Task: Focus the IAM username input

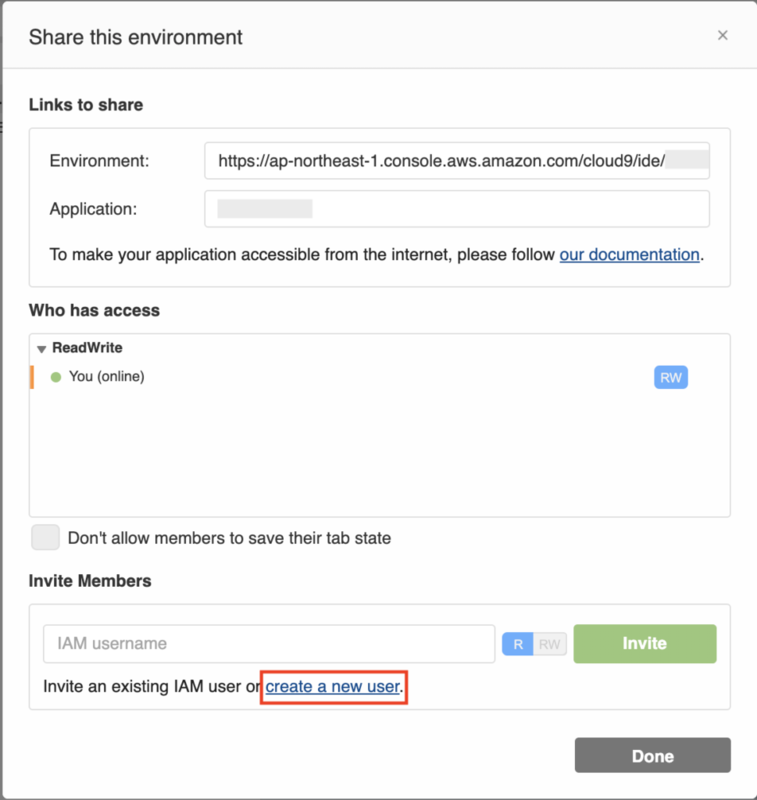Action: [x=268, y=644]
